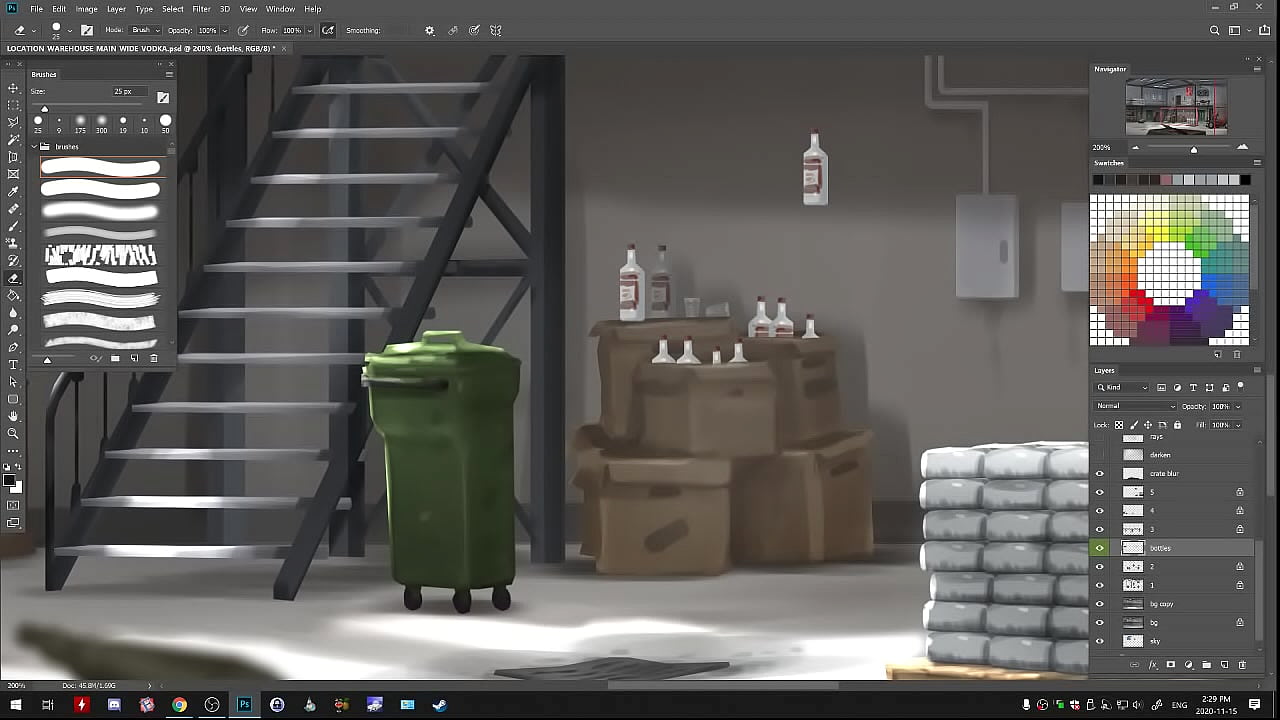Click the symmetry butterfly icon in options bar
The height and width of the screenshot is (720, 1280).
(x=495, y=30)
